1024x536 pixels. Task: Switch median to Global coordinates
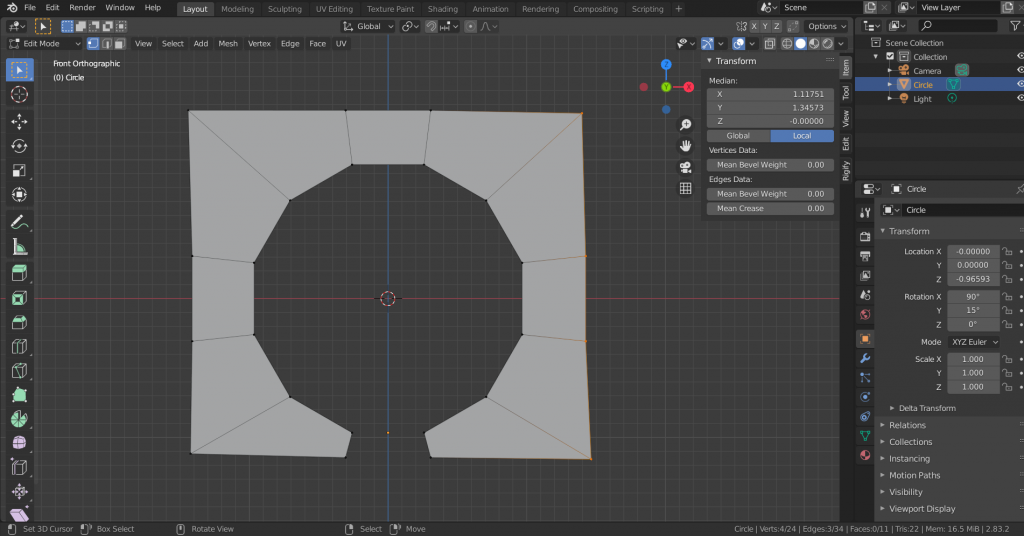(738, 136)
